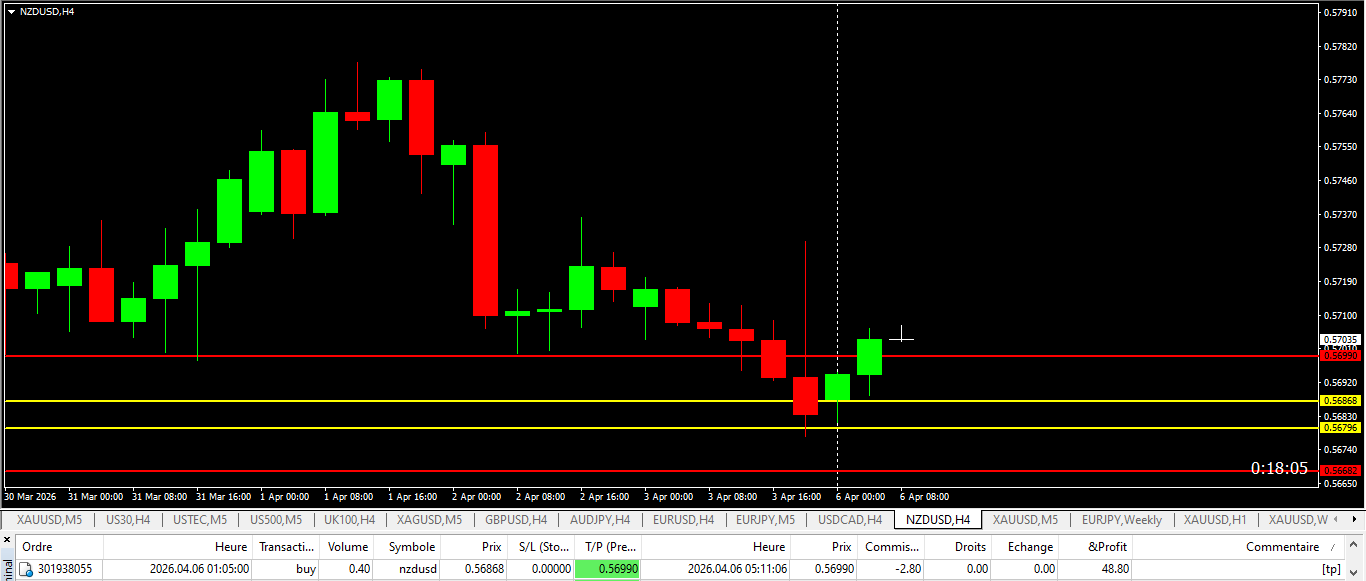Open the USDCAD,H4 chart tab

849,520
